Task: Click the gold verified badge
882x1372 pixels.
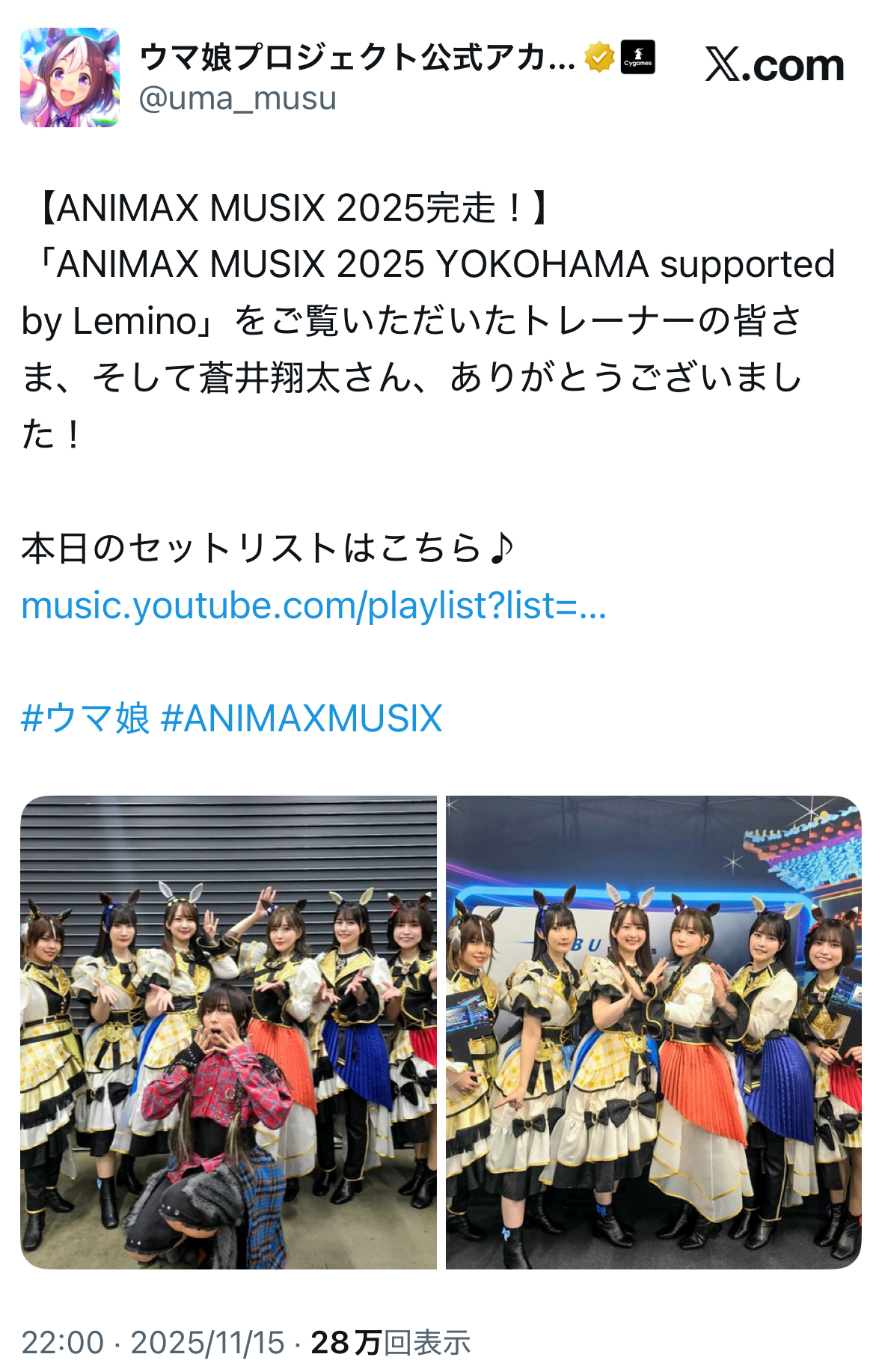Action: tap(599, 58)
